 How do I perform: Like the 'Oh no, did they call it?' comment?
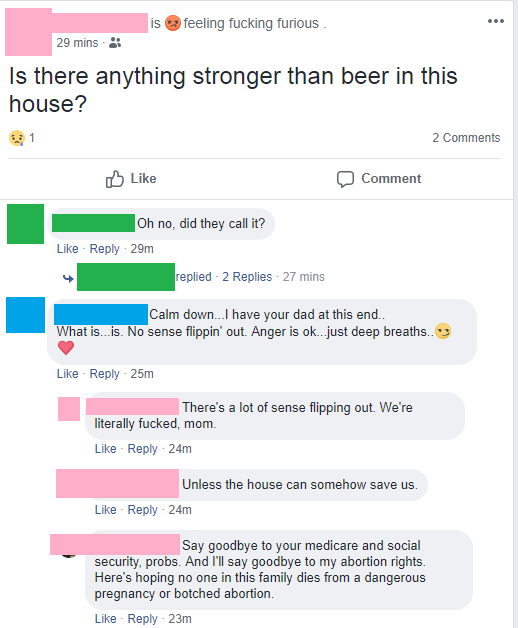(x=67, y=249)
